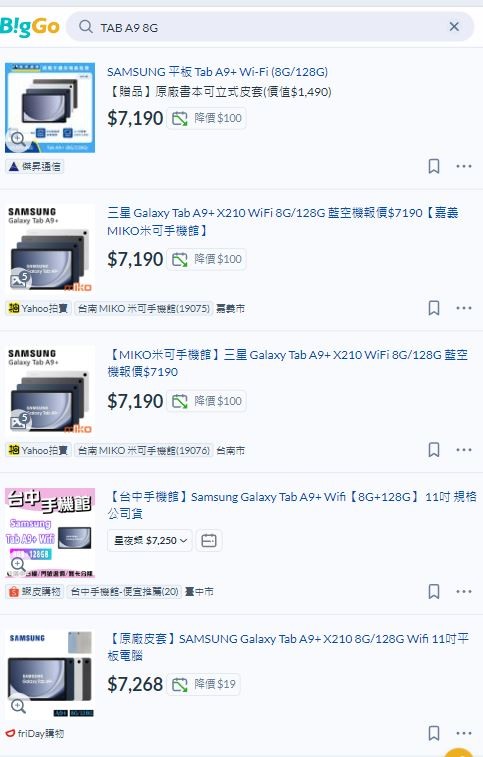This screenshot has height=757, width=483.
Task: Open price history icon beside $7,268
Action: (180, 684)
